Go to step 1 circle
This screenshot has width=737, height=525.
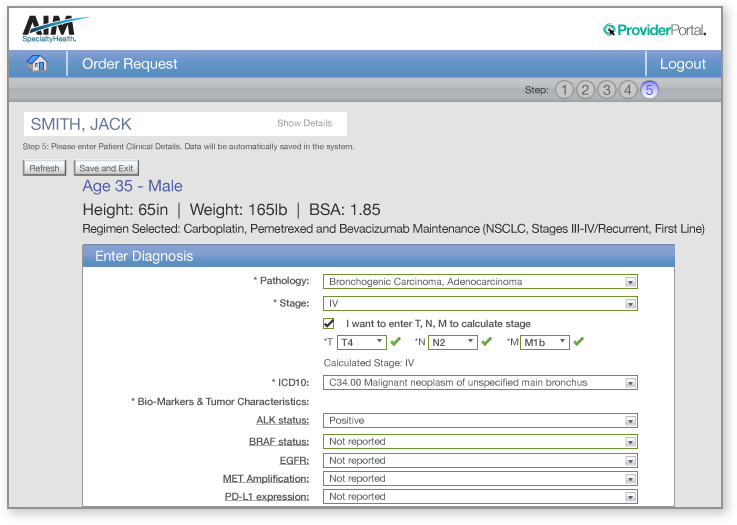coord(564,90)
